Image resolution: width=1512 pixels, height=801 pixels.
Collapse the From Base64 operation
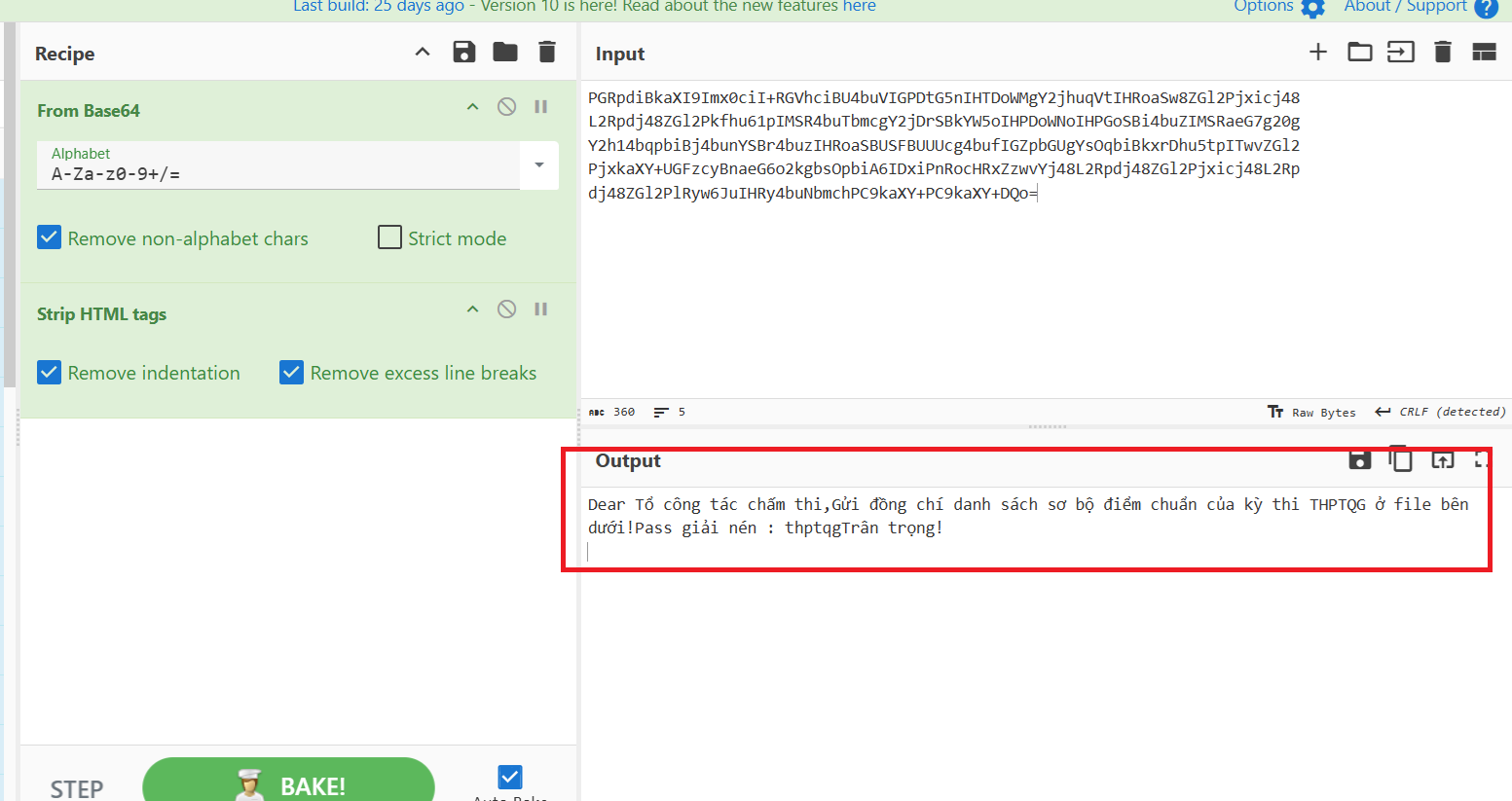click(473, 107)
